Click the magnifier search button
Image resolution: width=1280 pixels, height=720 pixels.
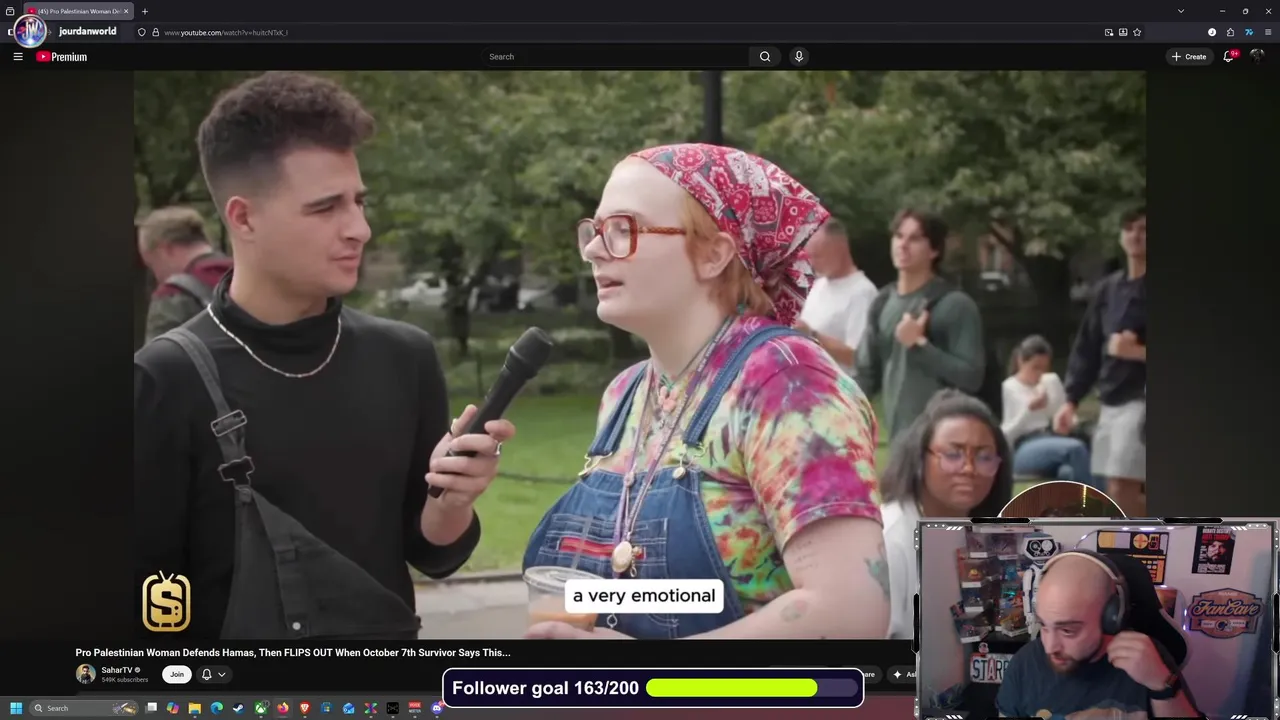click(765, 57)
